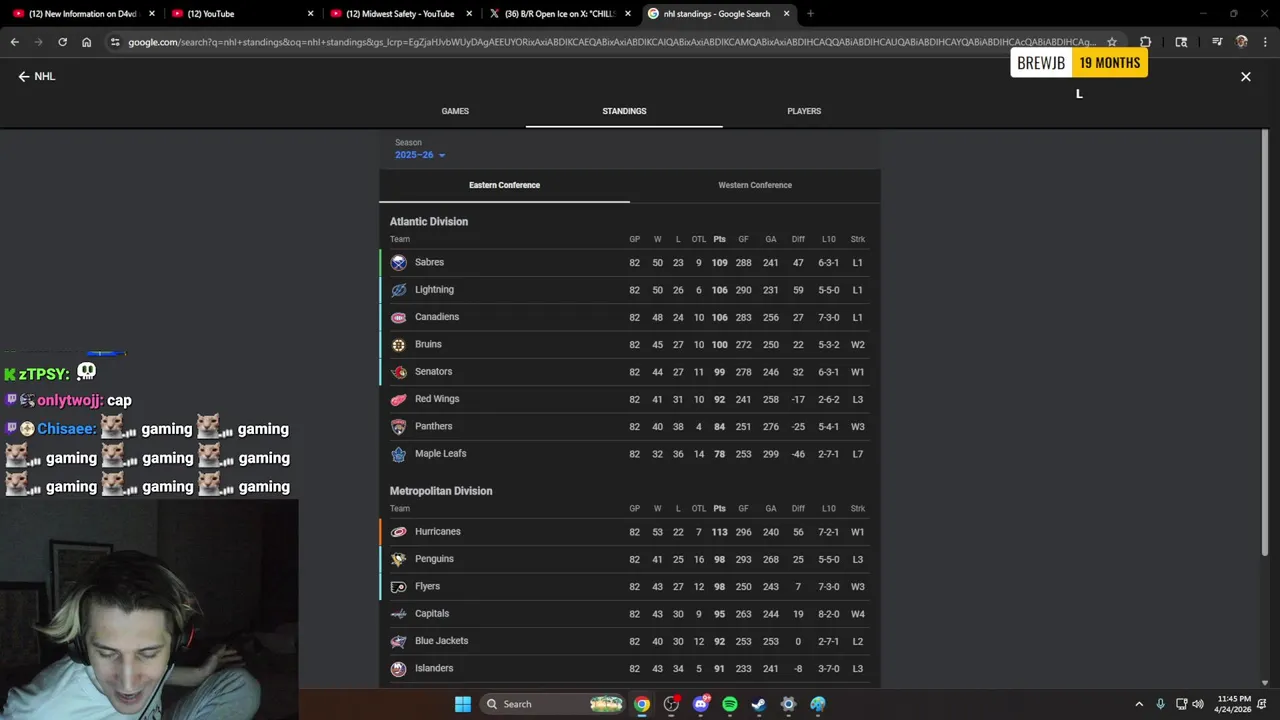Screen dimensions: 1280x720
Task: Switch to the (12) YouTube tab
Action: (241, 14)
